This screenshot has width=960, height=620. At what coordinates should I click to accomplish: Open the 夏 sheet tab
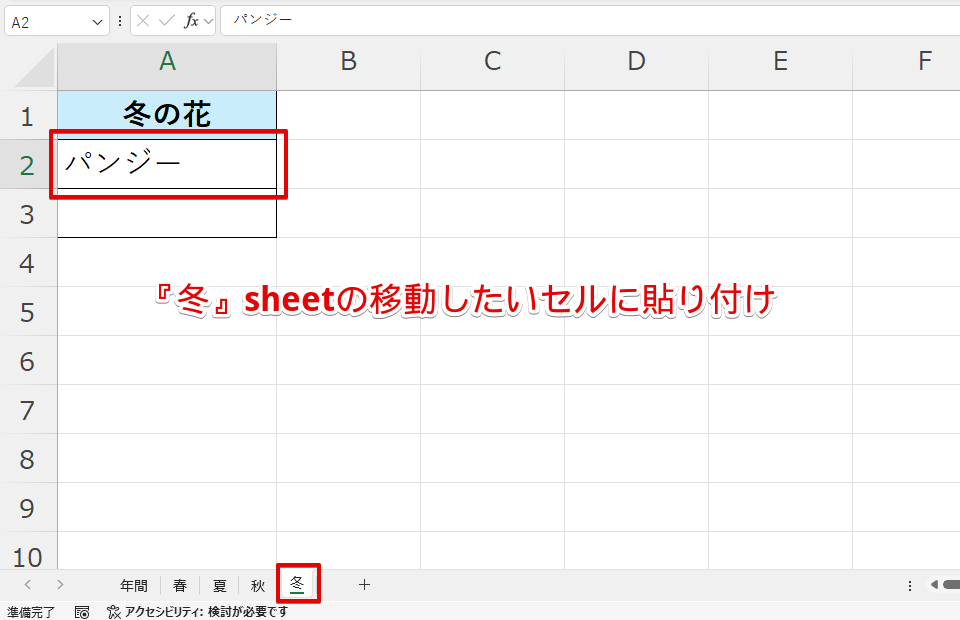pos(219,586)
